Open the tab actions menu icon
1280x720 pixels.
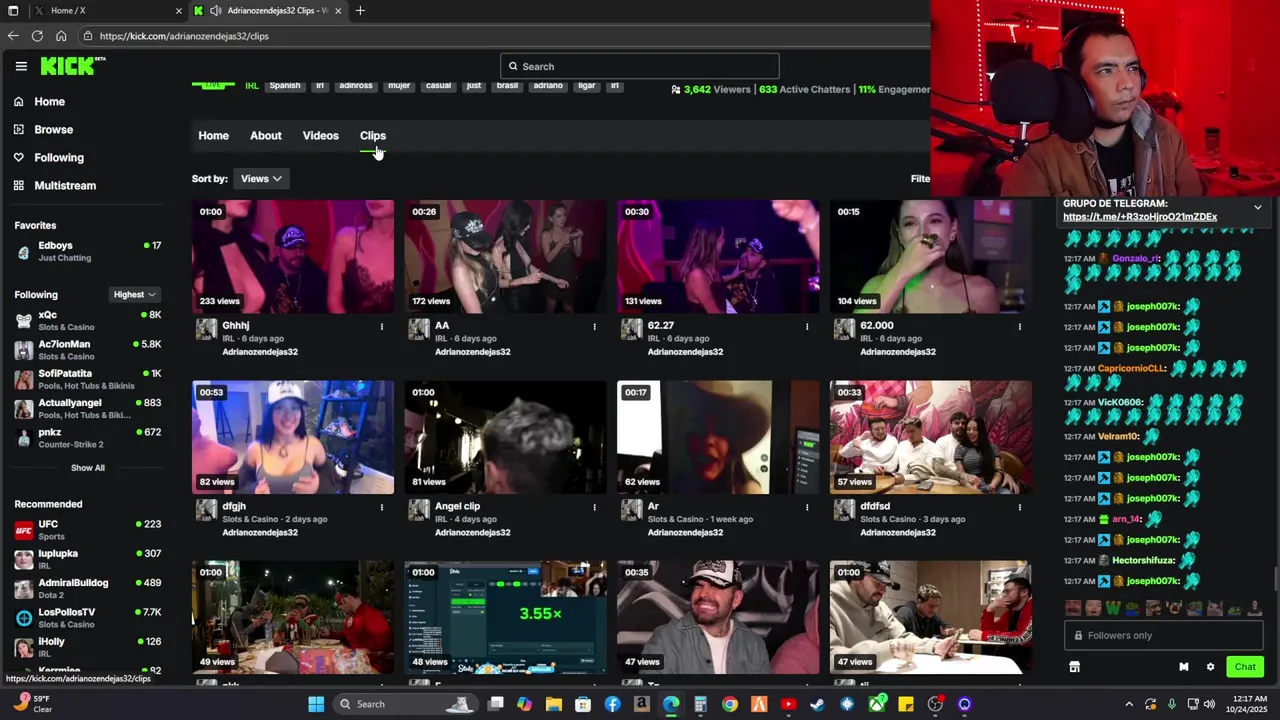point(13,11)
